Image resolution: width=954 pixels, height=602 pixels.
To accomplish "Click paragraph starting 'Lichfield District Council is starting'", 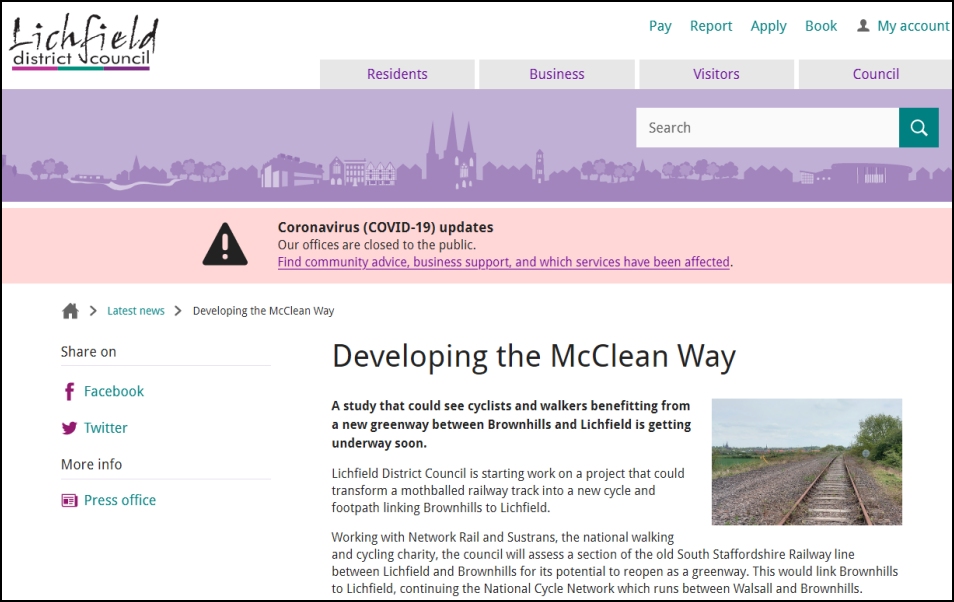I will (508, 491).
